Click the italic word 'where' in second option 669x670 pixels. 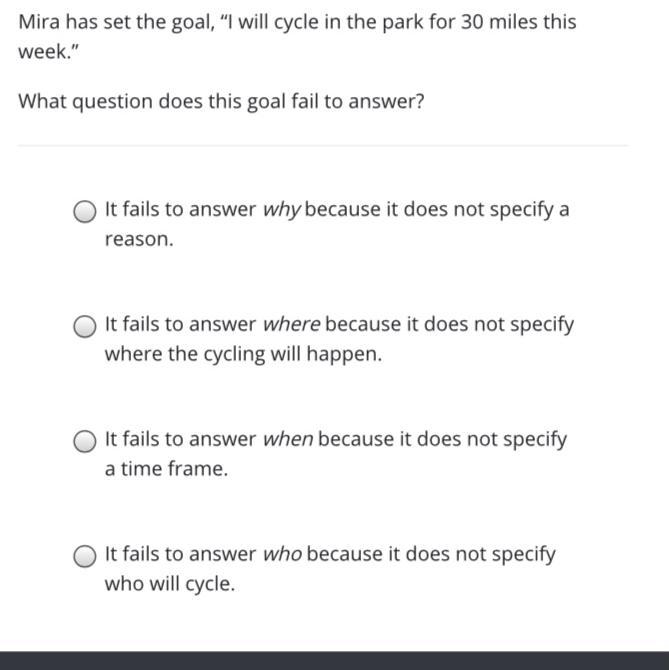coord(291,325)
